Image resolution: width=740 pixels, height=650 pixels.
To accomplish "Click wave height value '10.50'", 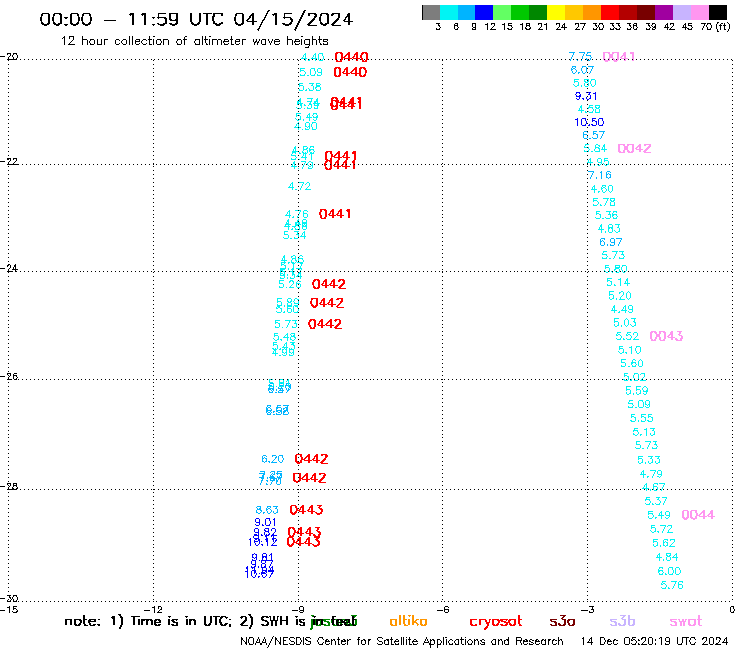I will coord(589,122).
